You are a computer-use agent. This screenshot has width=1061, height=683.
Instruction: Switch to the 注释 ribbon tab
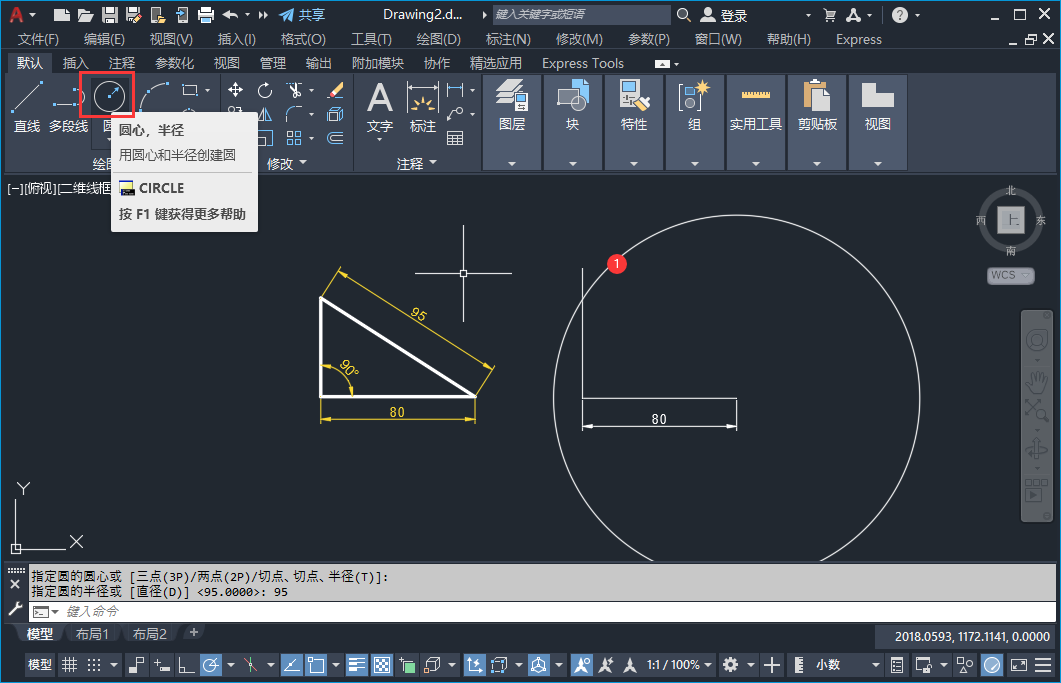tap(122, 63)
